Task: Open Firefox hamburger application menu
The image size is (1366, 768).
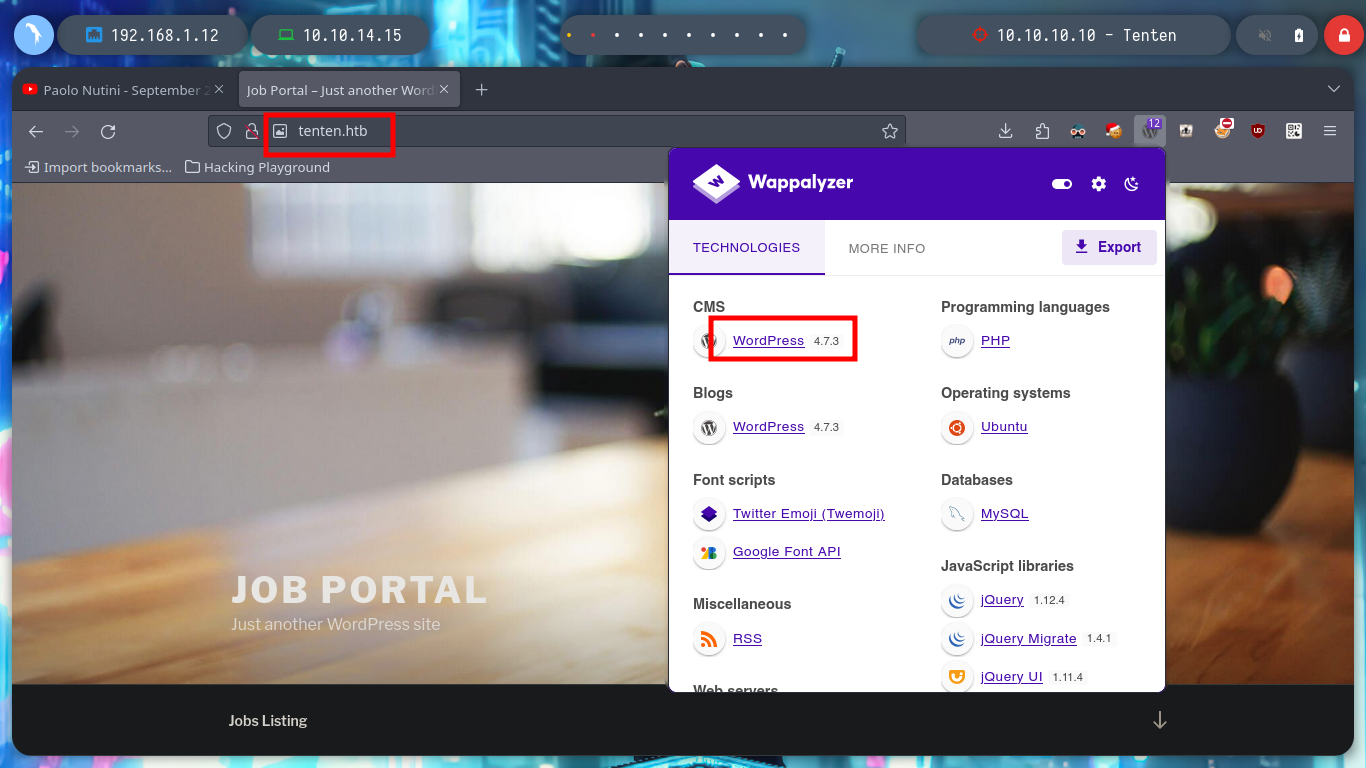Action: [1330, 131]
